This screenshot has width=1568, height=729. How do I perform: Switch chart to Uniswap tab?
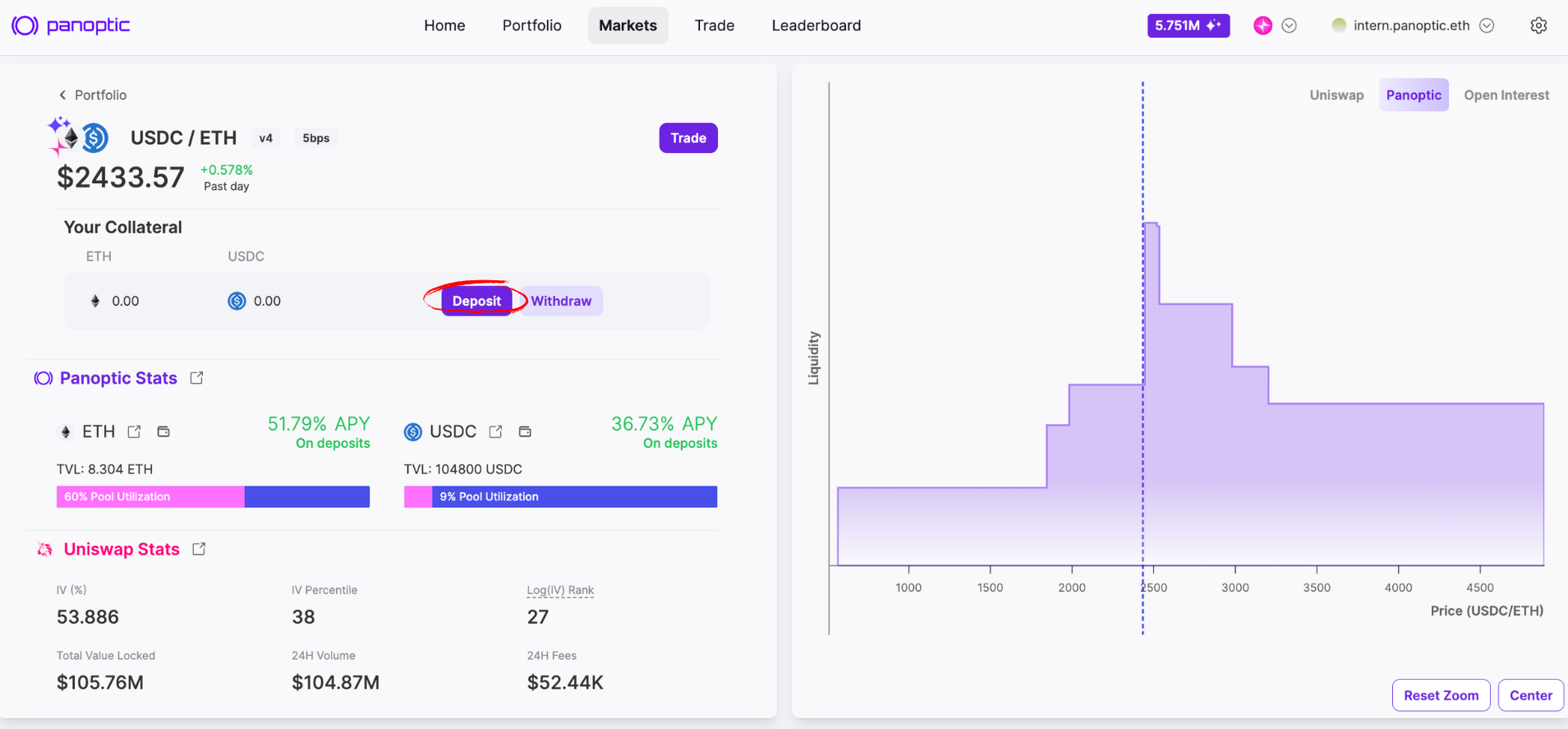[1336, 95]
